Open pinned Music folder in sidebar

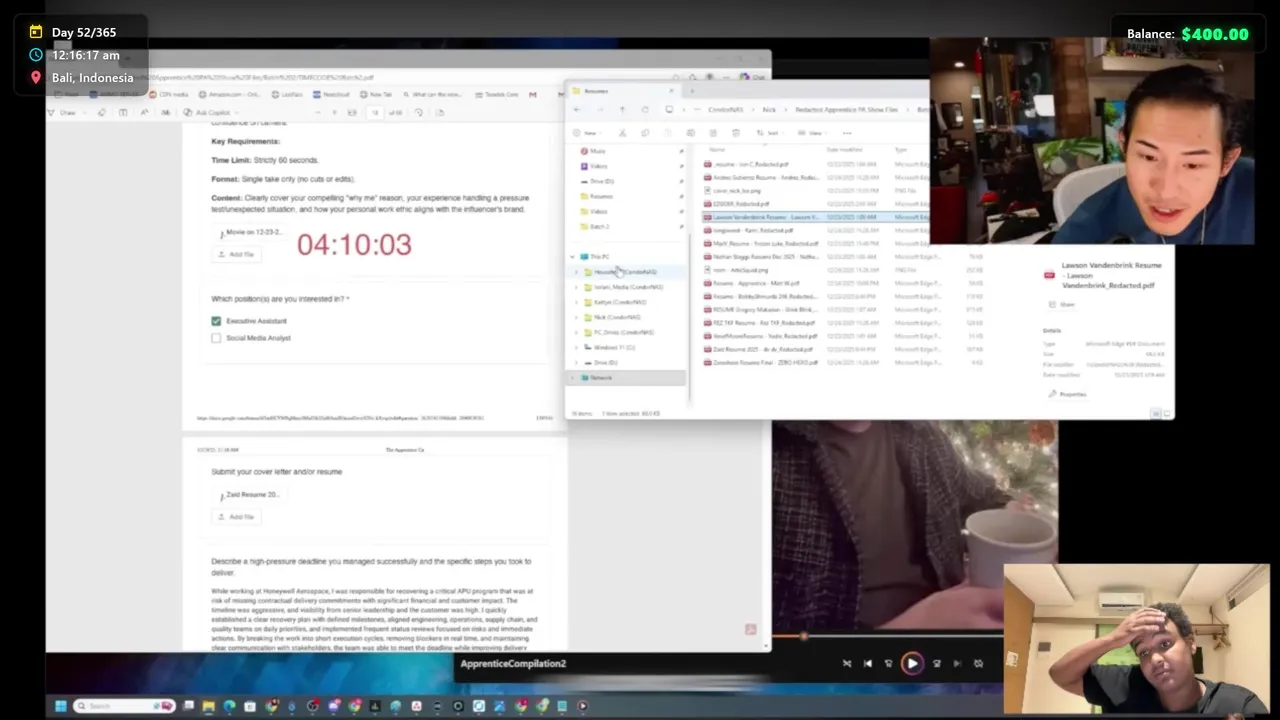598,151
